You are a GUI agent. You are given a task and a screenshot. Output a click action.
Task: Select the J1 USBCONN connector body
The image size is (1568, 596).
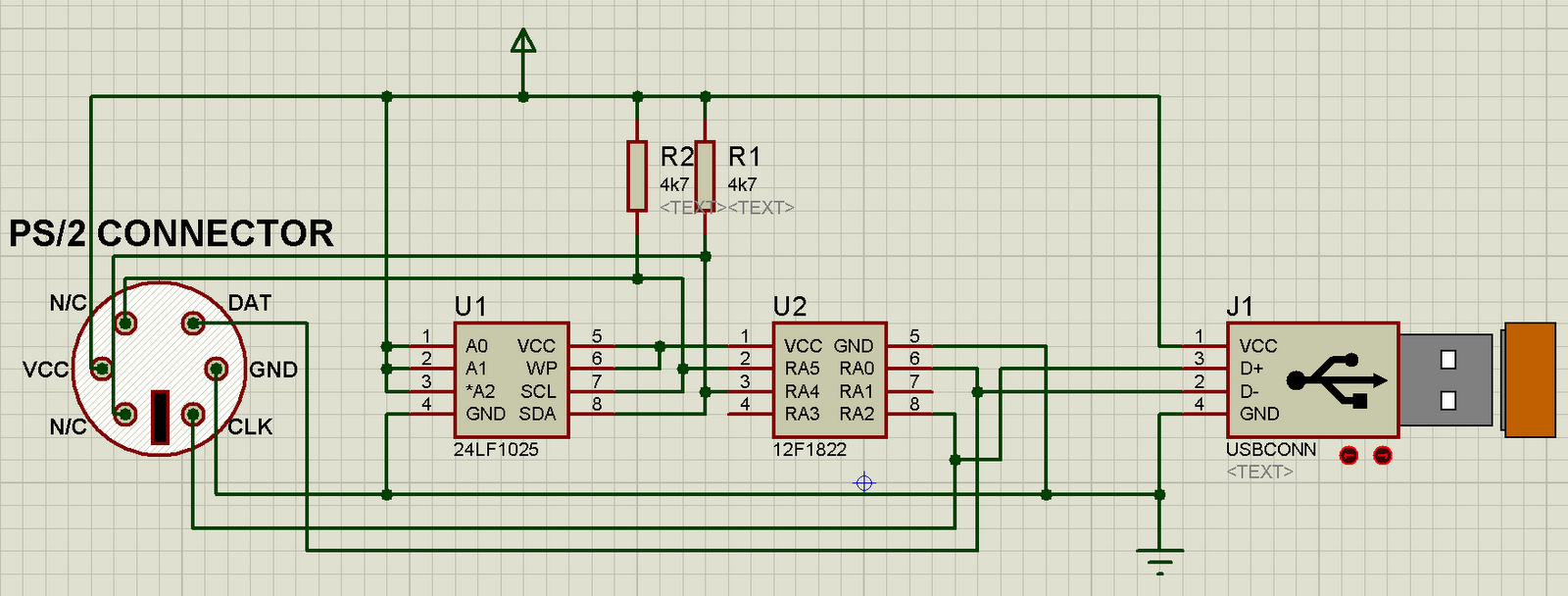pos(1312,380)
